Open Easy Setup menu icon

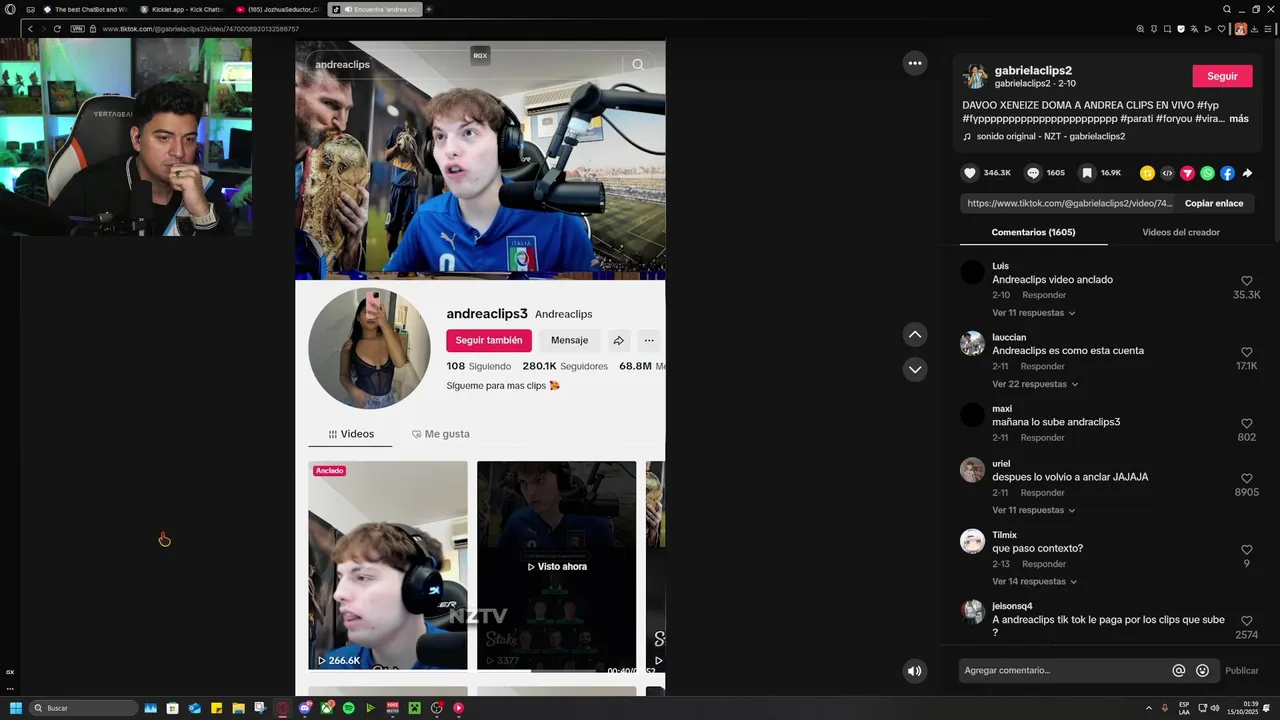[1268, 29]
